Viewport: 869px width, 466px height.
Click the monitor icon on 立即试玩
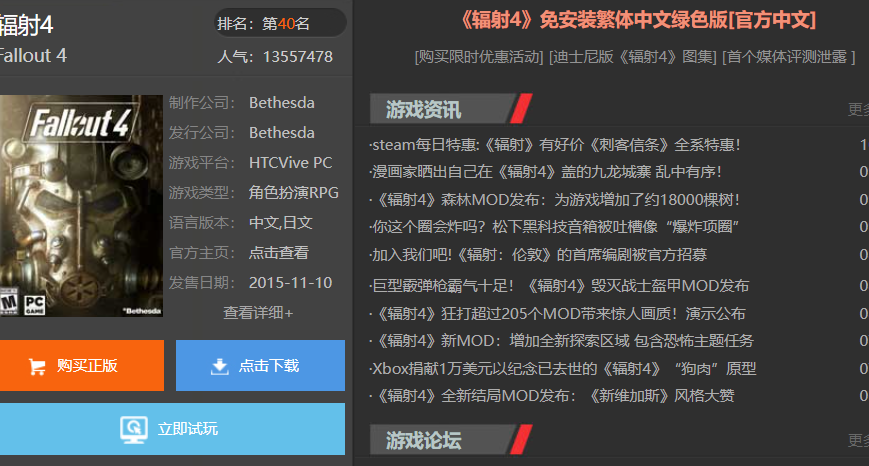tap(134, 429)
